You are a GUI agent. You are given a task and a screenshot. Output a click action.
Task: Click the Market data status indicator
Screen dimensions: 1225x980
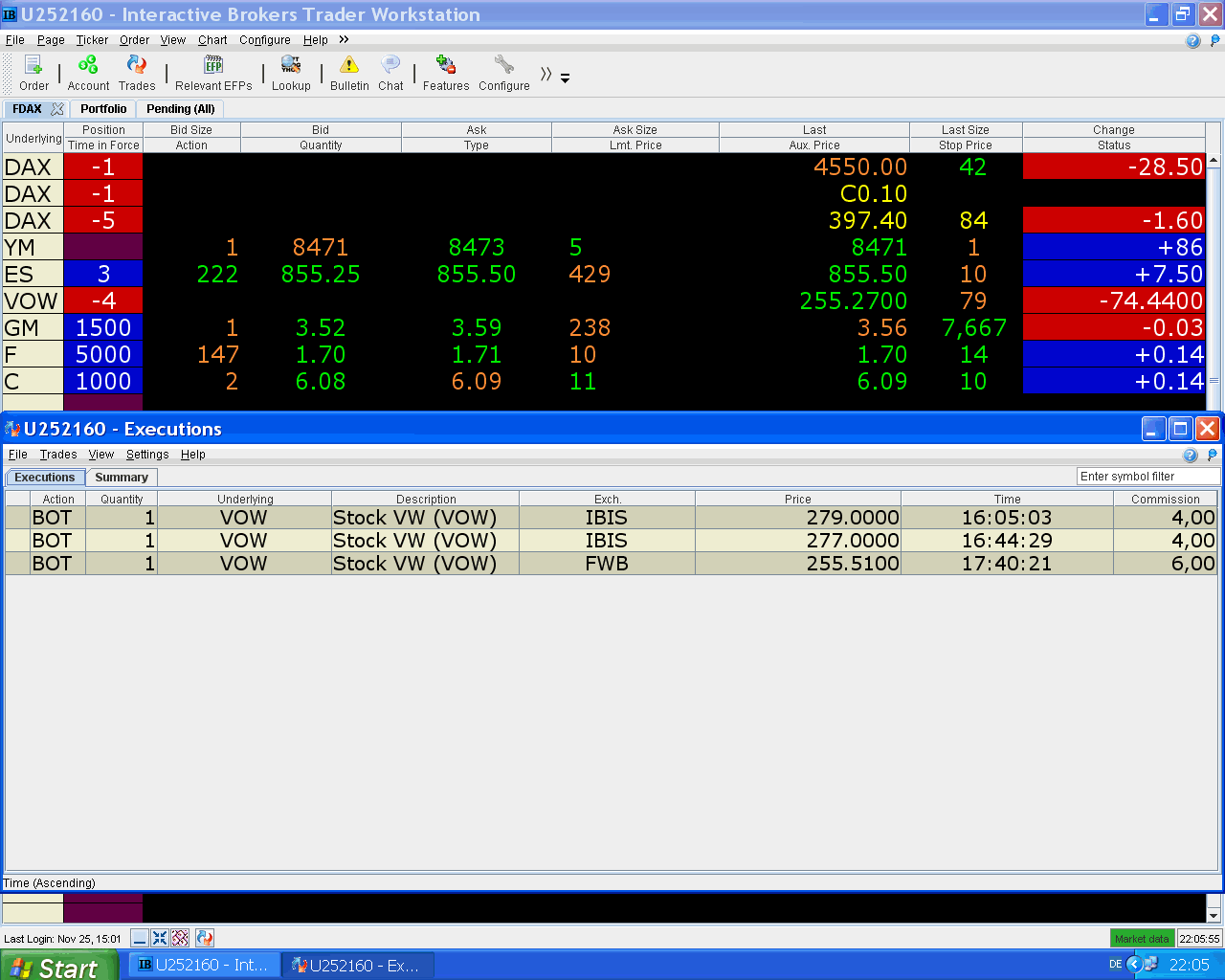1142,939
